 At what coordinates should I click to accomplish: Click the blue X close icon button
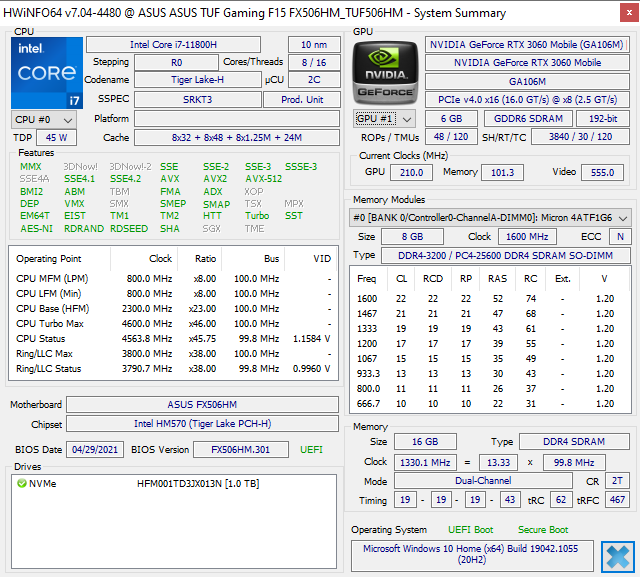617,555
